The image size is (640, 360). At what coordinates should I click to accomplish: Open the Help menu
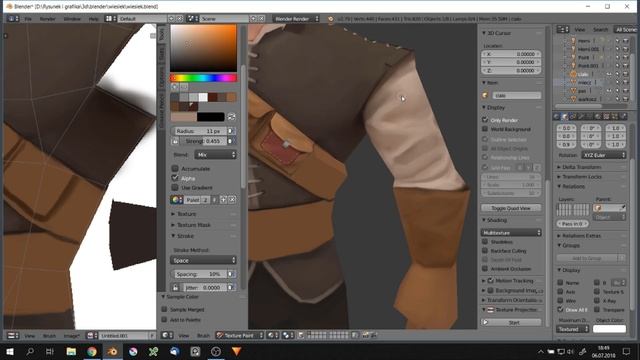(93, 19)
